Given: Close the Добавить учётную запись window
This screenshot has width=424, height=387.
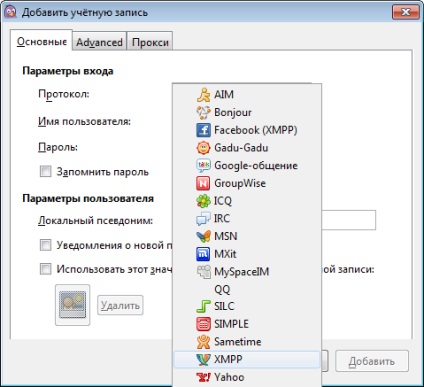Looking at the screenshot, I should tap(406, 12).
